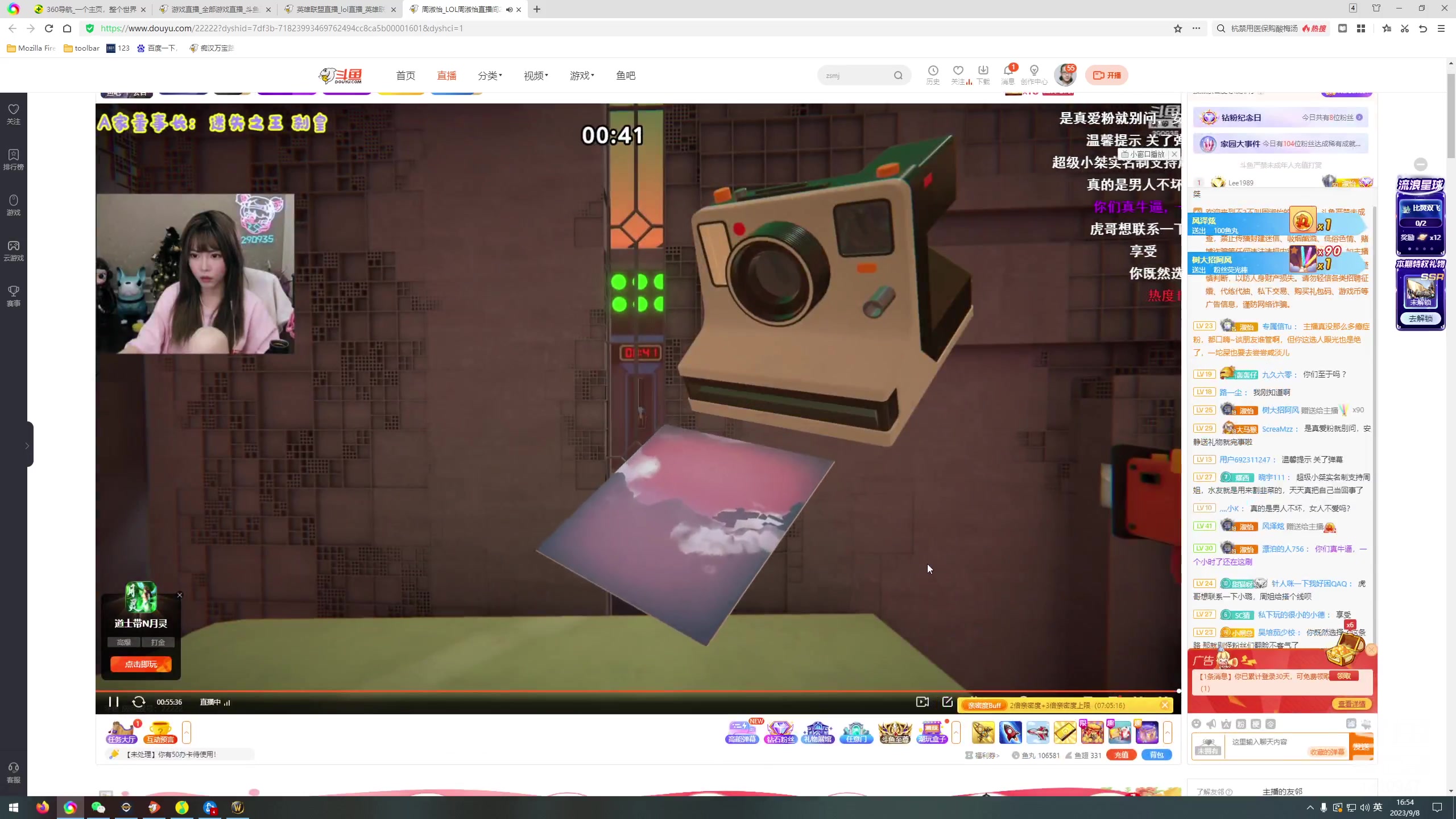The width and height of the screenshot is (1456, 819).
Task: Expand the 分类 category dropdown
Action: coord(490,76)
